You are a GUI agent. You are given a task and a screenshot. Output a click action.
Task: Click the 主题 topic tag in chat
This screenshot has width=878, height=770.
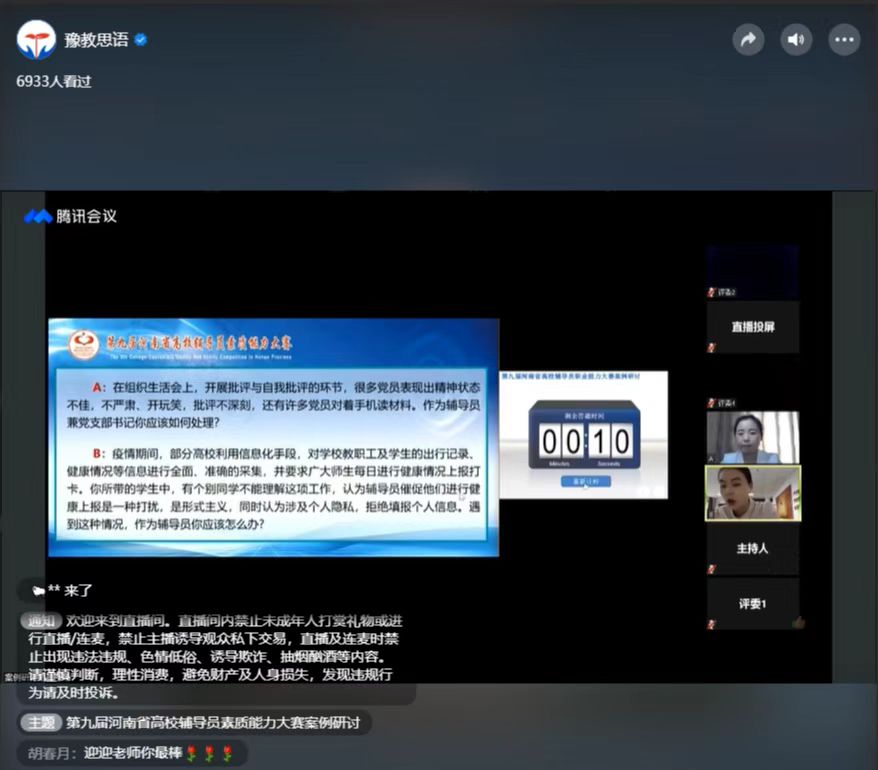[x=40, y=722]
